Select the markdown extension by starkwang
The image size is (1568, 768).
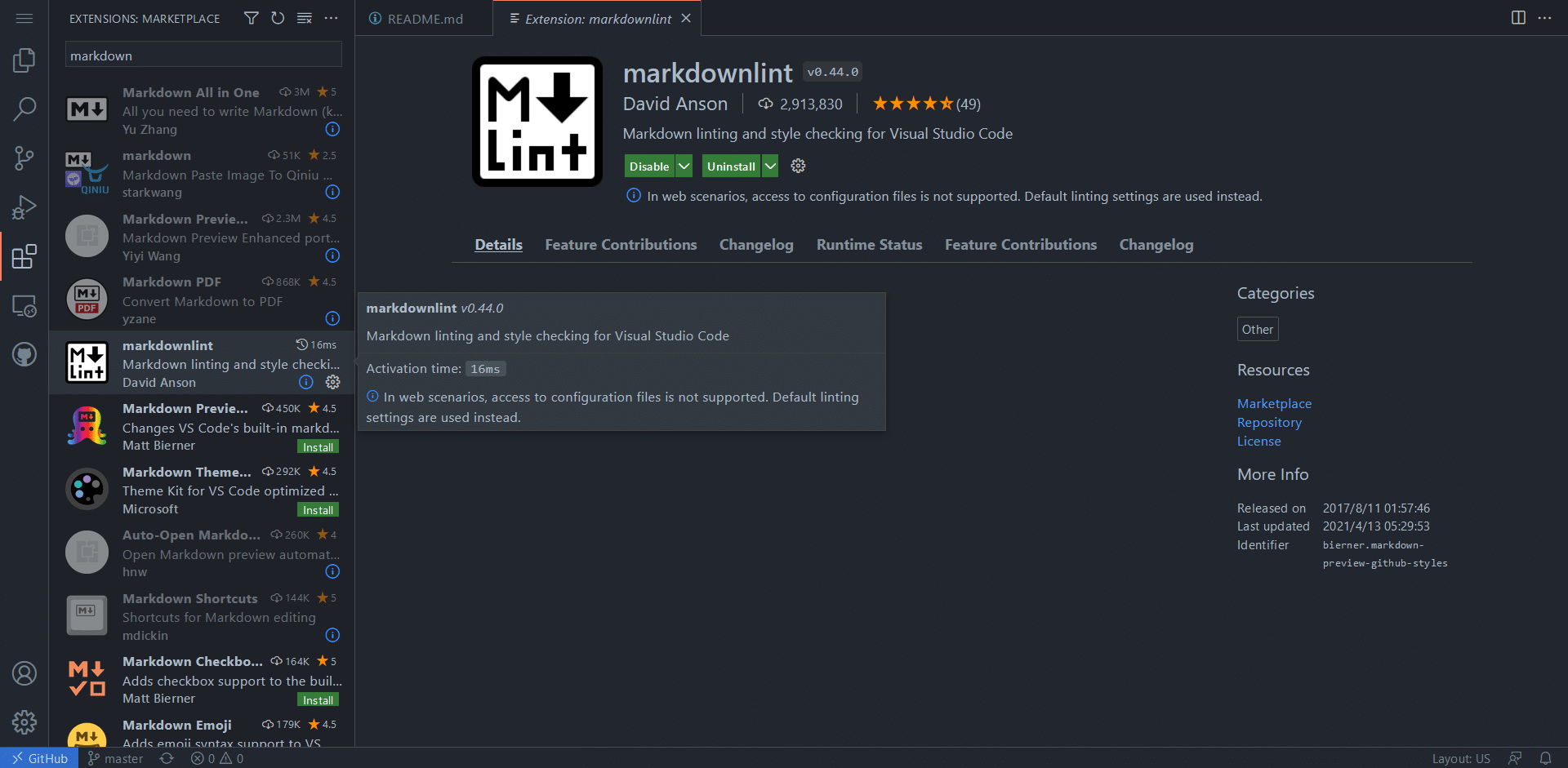click(202, 173)
